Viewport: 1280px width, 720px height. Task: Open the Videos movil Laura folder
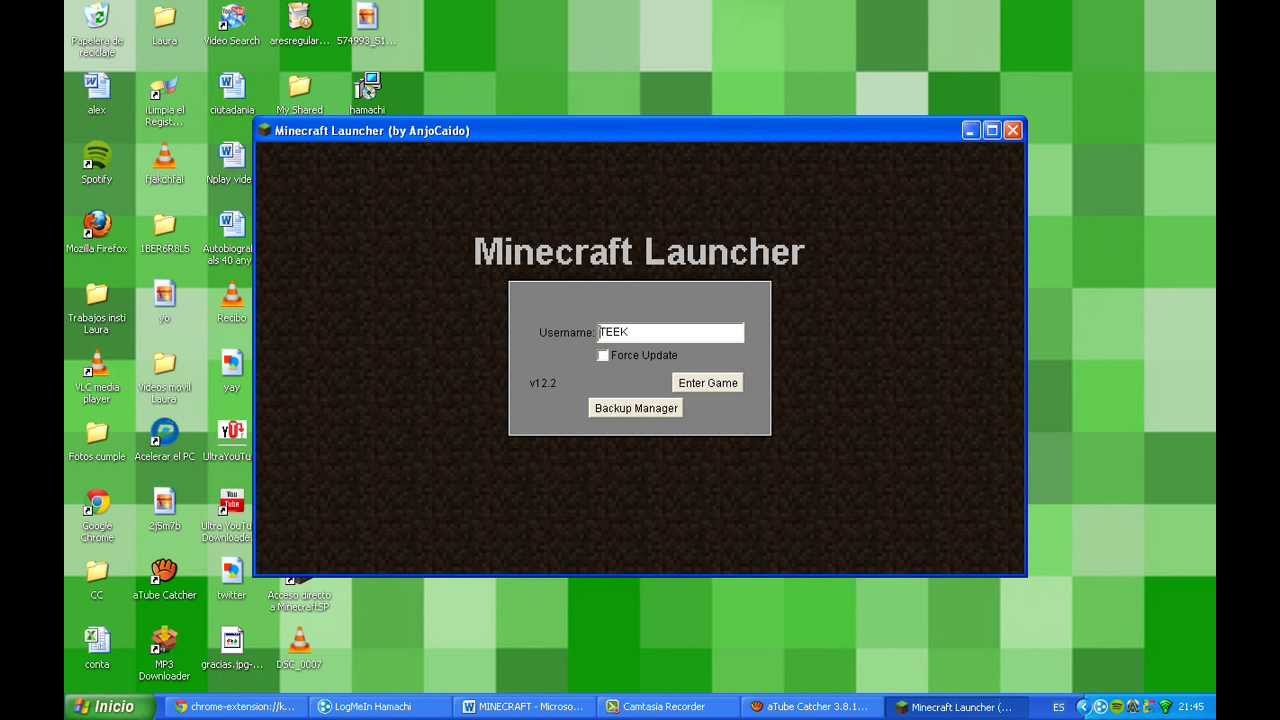(164, 377)
